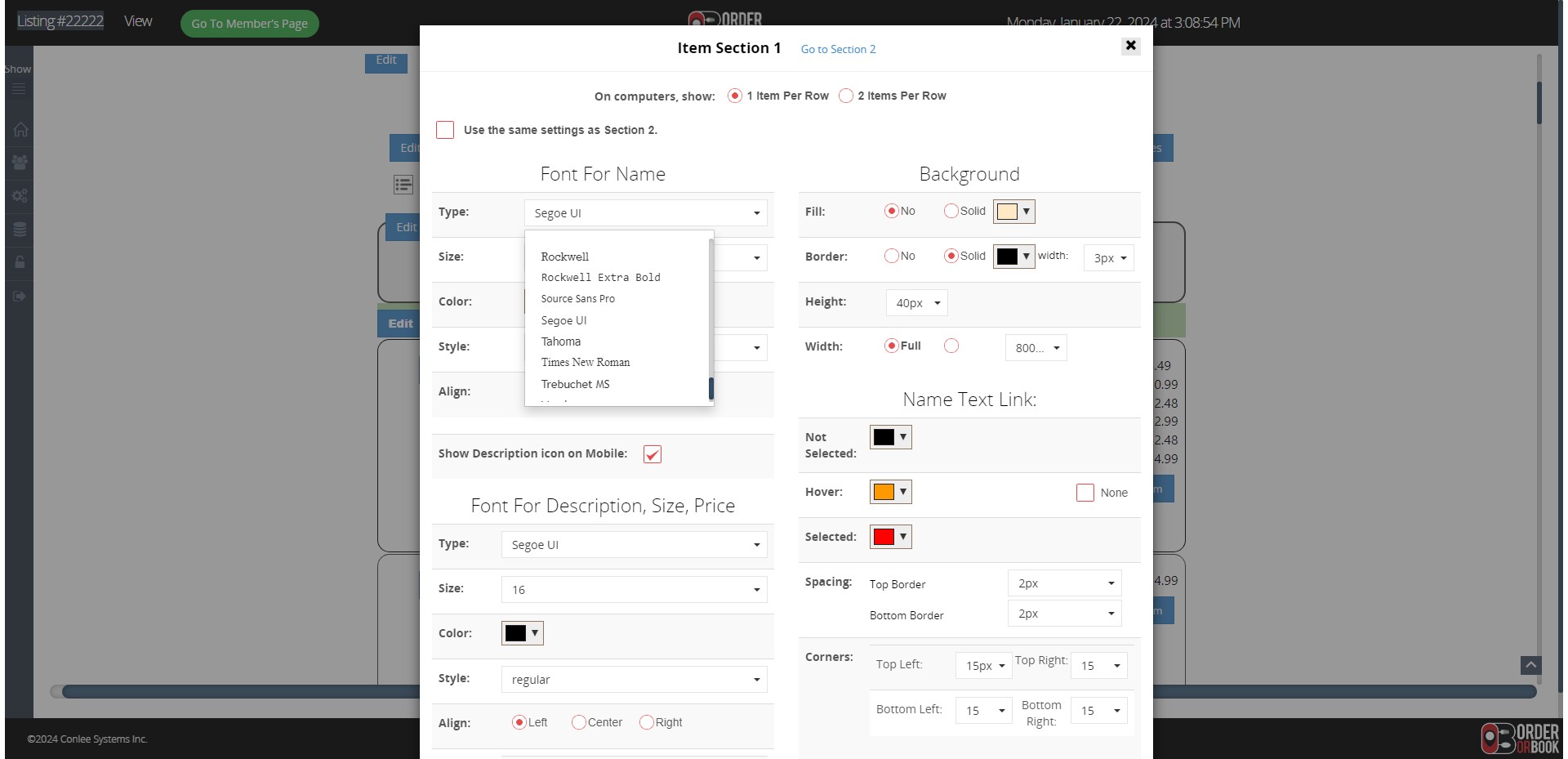Align description text Center

click(579, 722)
